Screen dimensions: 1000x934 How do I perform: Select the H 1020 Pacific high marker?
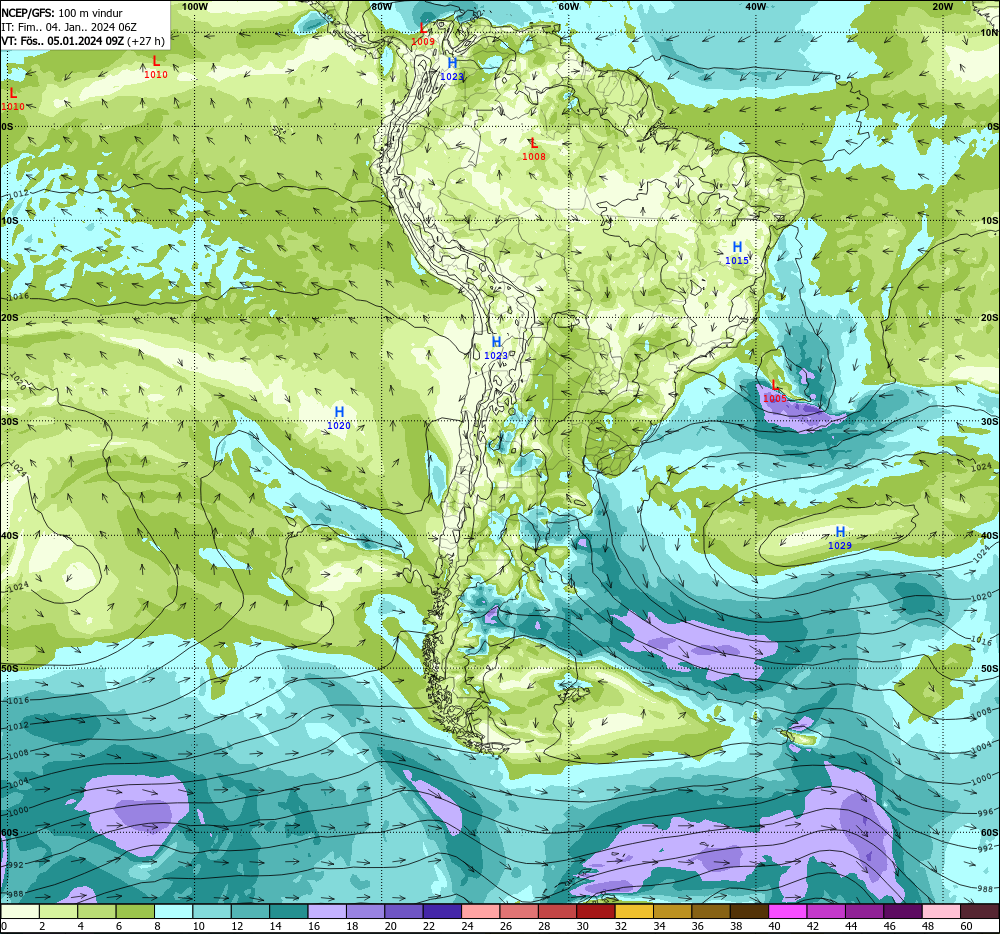coord(339,418)
